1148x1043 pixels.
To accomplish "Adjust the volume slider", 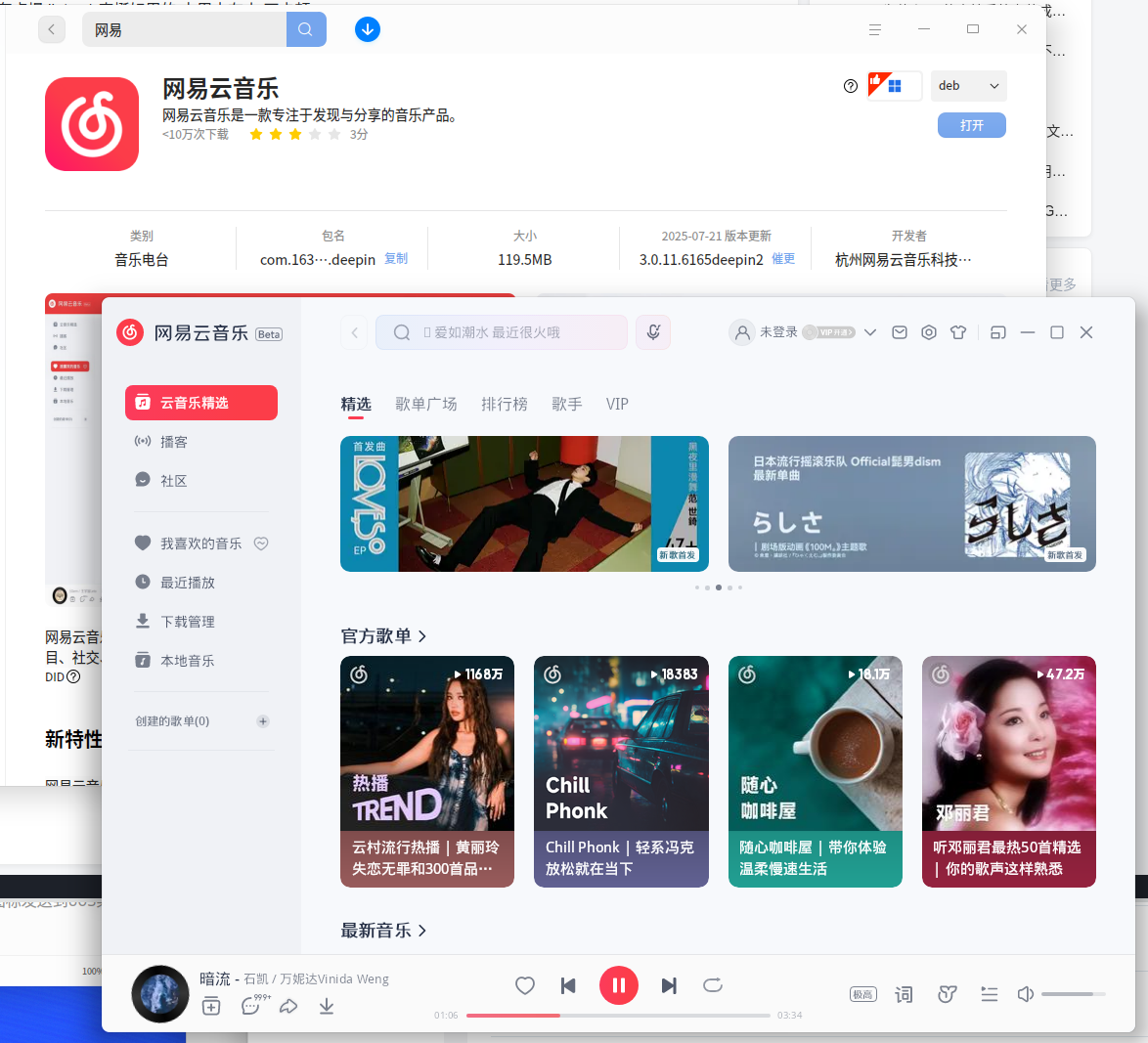I will (1074, 994).
